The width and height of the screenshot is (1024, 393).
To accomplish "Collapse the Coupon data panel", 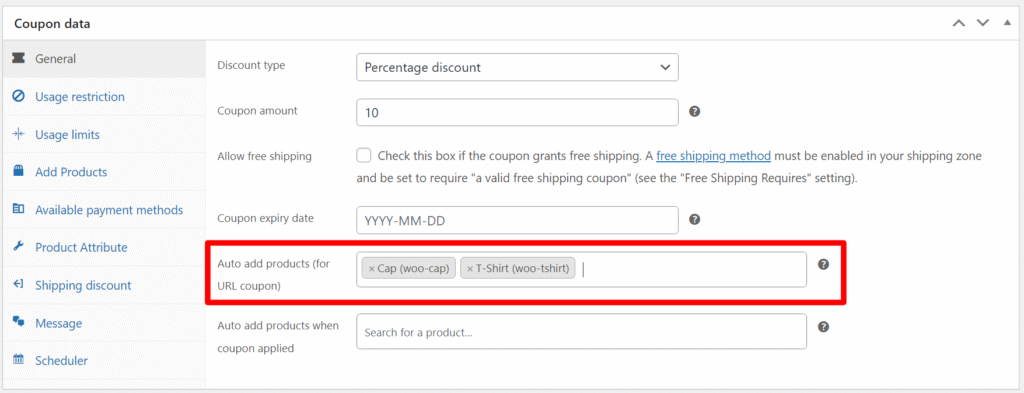I will coord(1006,23).
